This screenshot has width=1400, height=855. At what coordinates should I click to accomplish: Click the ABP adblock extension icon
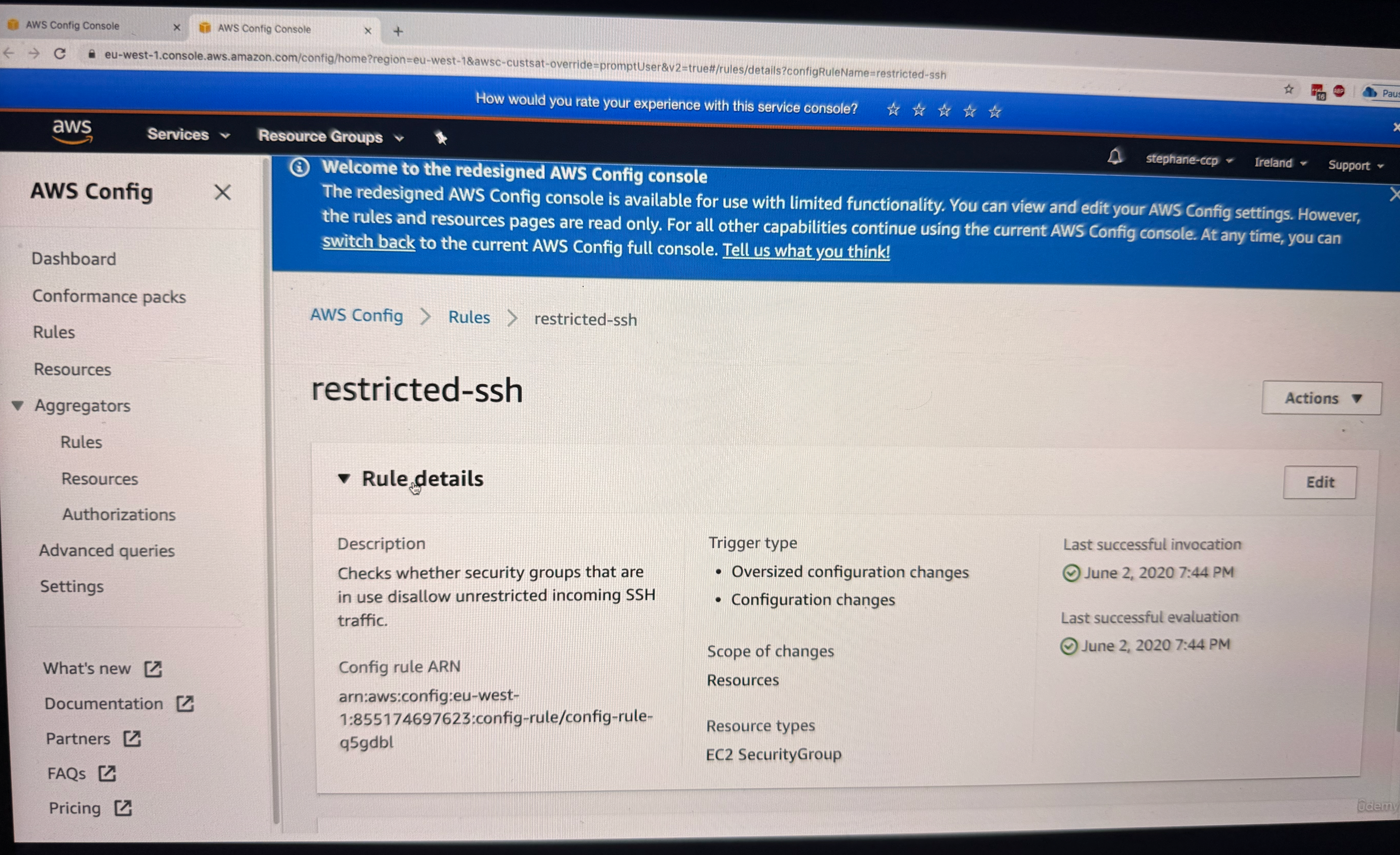[x=1339, y=91]
